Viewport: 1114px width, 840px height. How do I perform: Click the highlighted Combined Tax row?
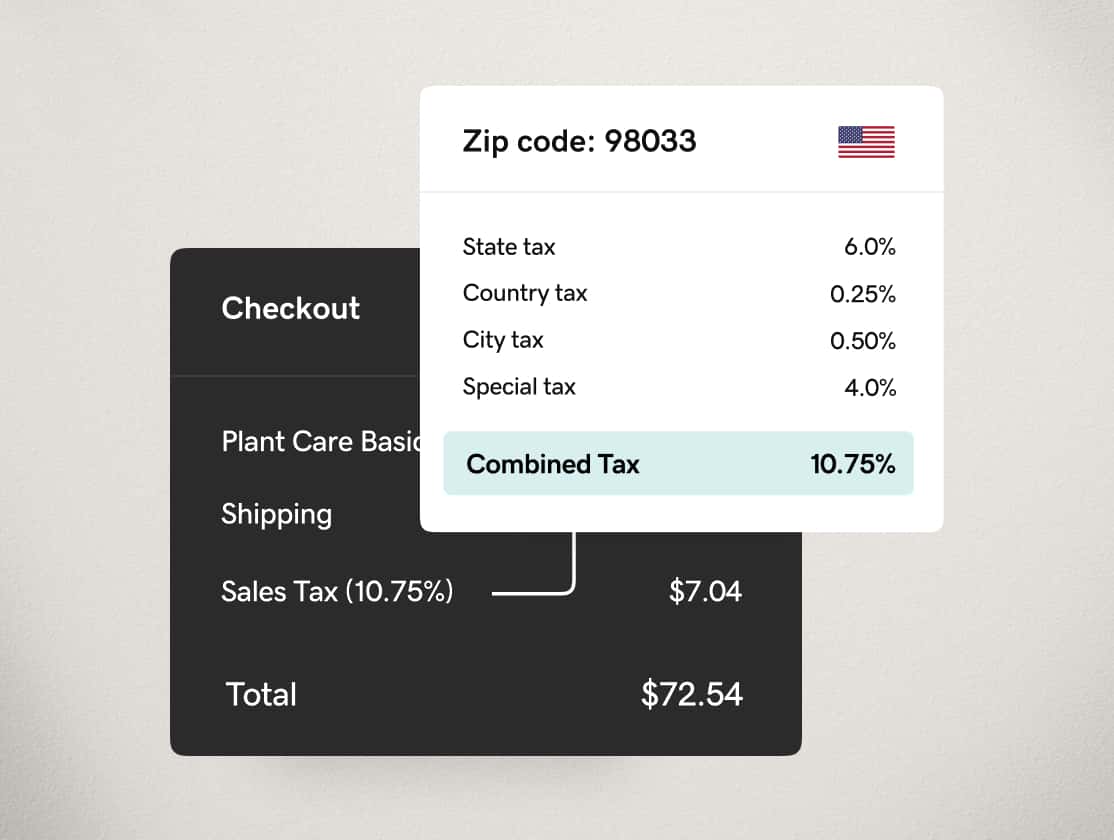tap(678, 463)
